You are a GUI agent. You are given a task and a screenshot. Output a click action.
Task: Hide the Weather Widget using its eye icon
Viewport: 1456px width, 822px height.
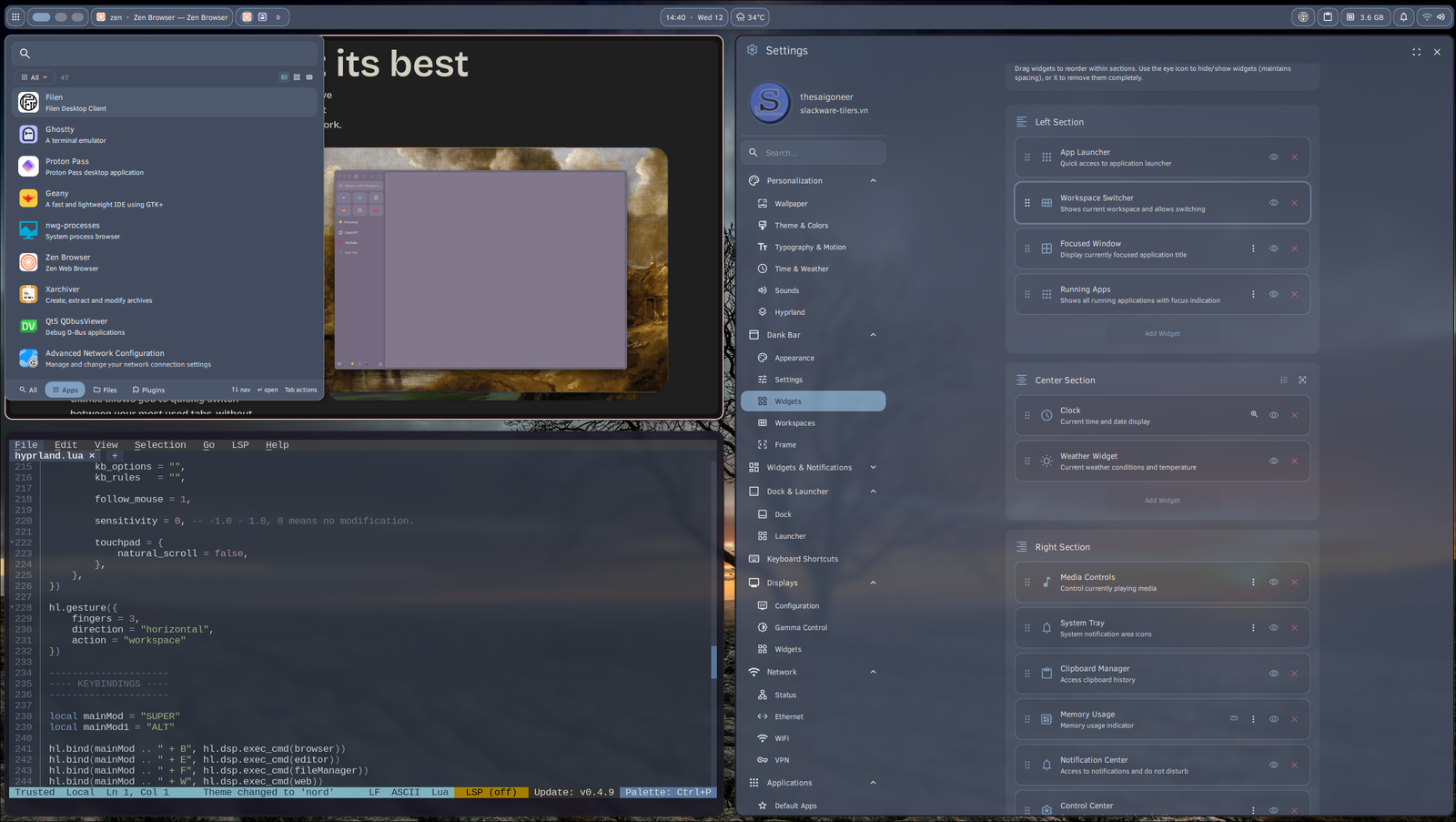1274,462
